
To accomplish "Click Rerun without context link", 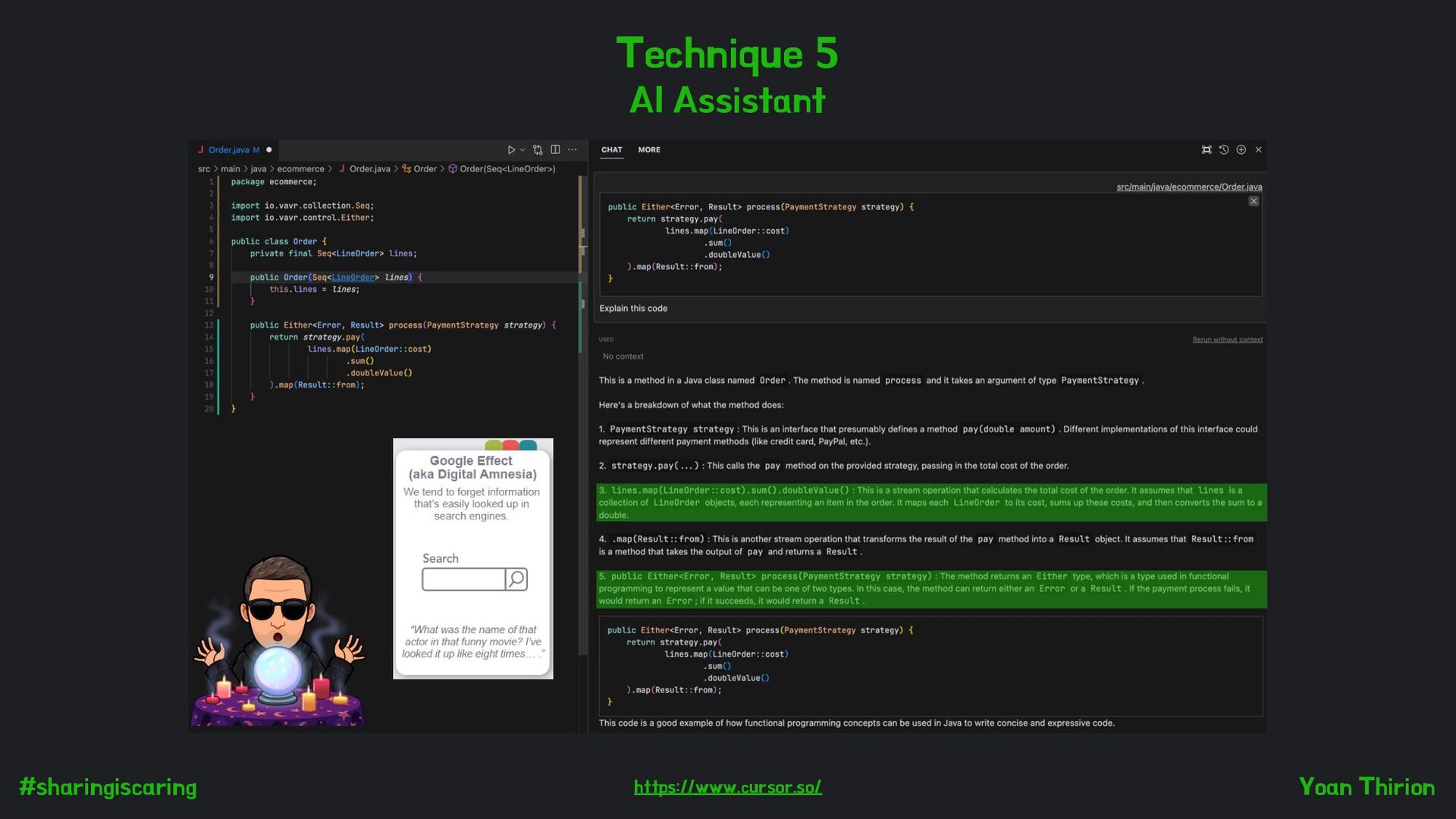I will pyautogui.click(x=1227, y=340).
